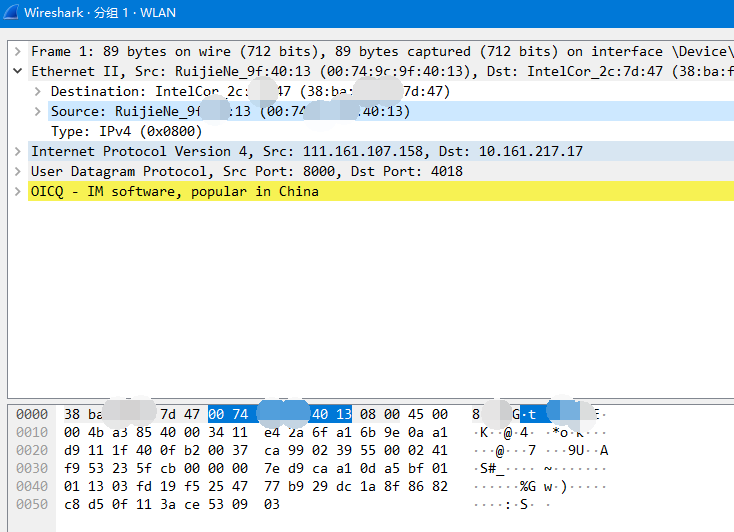This screenshot has width=734, height=532.
Task: Click ASCII text S#_ in row 0030
Action: [x=492, y=468]
